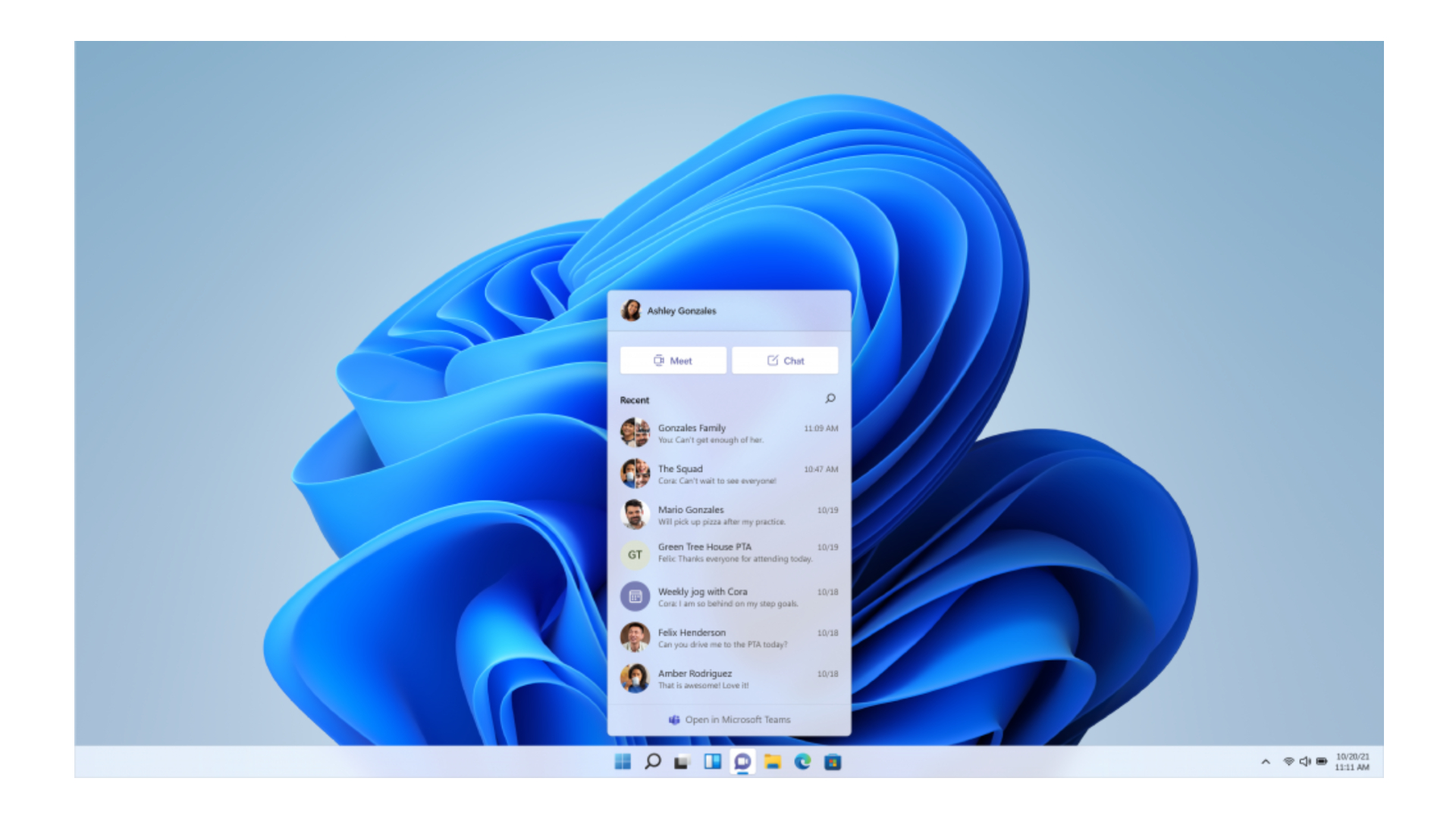This screenshot has height=819, width=1456.
Task: Open the Widgets taskbar icon
Action: [712, 761]
